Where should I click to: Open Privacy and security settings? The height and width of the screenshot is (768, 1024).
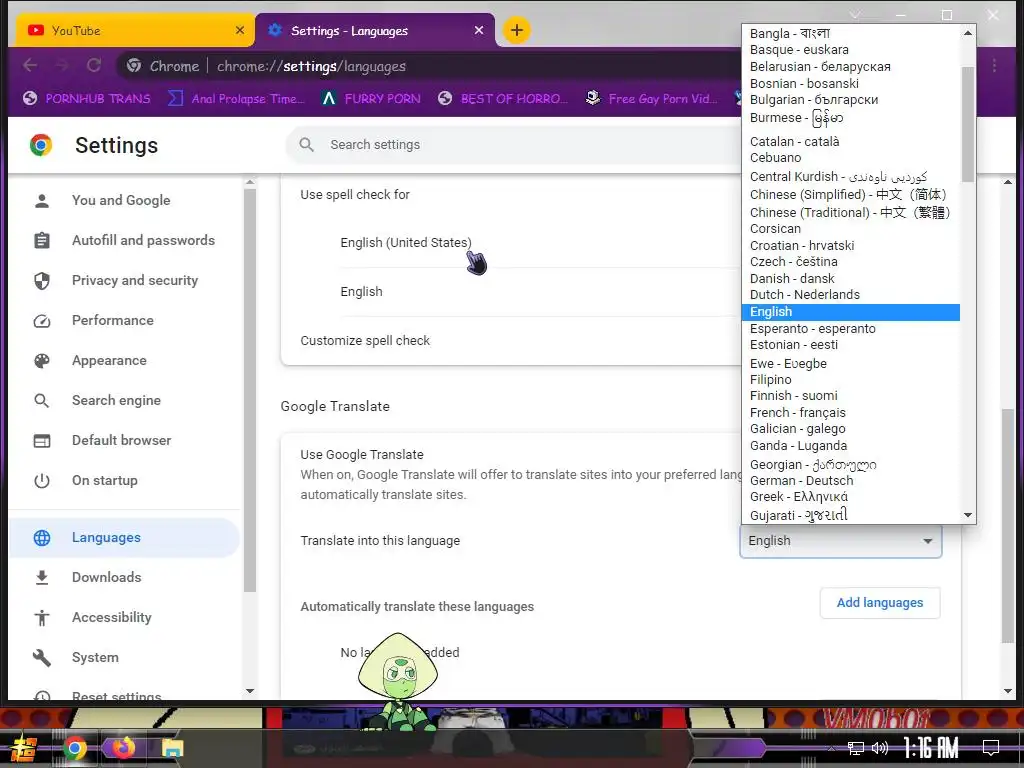tap(135, 280)
